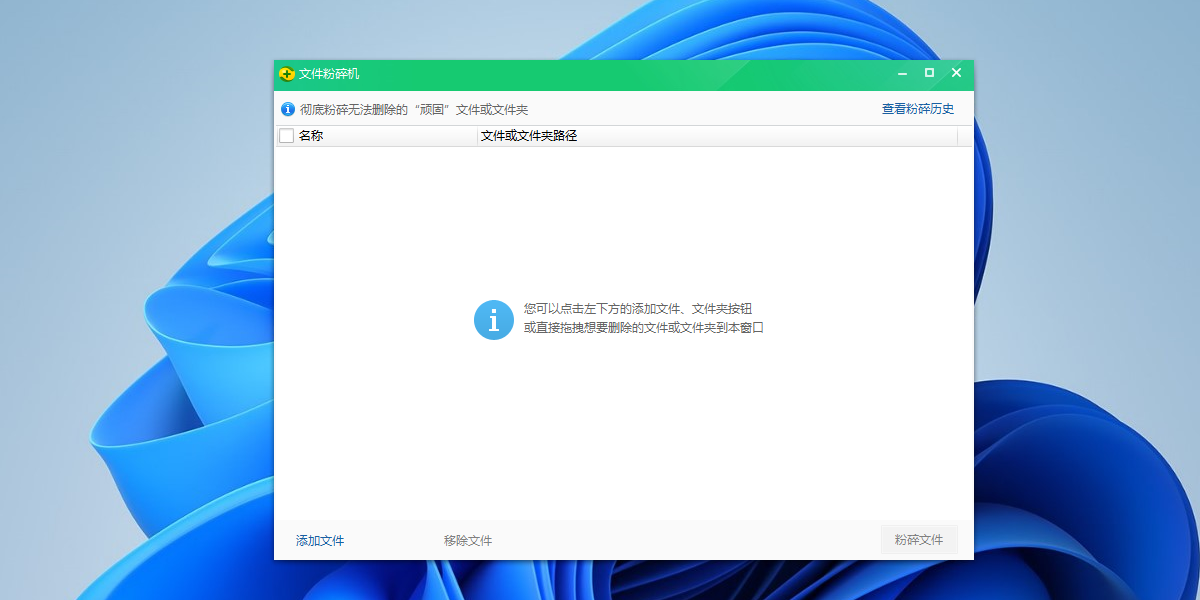This screenshot has height=600, width=1200.
Task: Click the large circular info icon in the center
Action: [x=492, y=319]
